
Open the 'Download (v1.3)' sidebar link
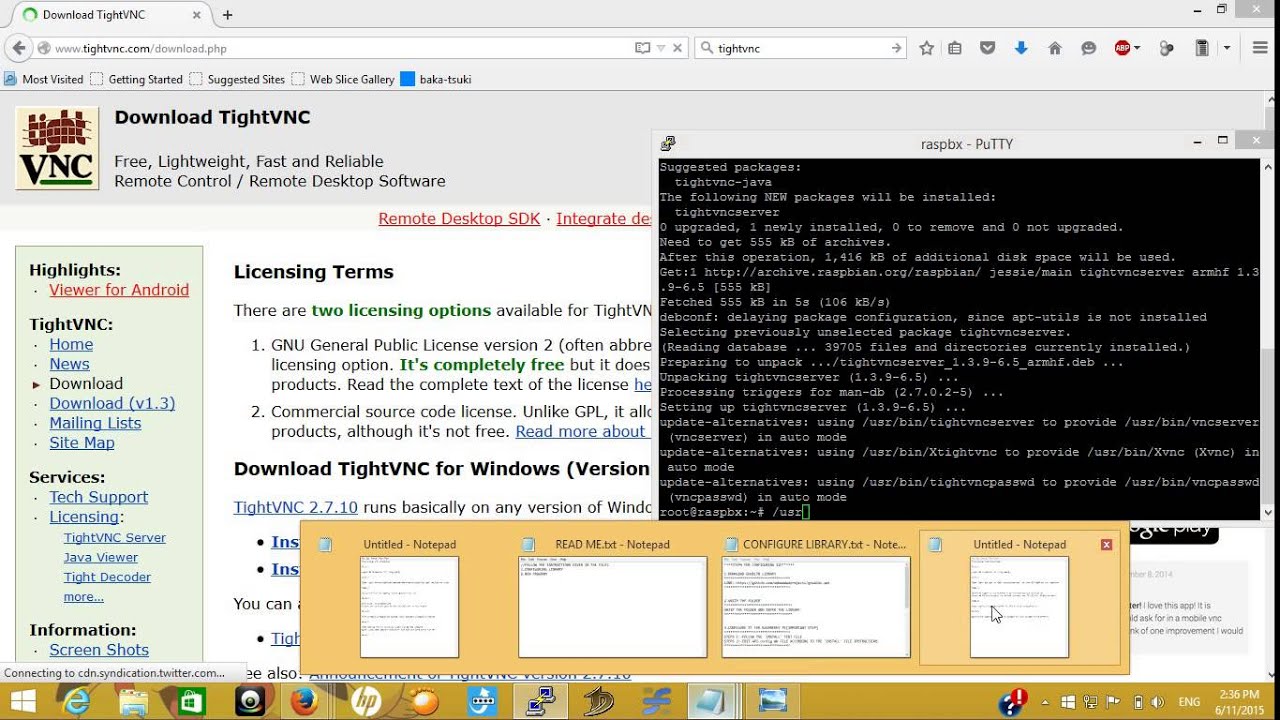[112, 403]
